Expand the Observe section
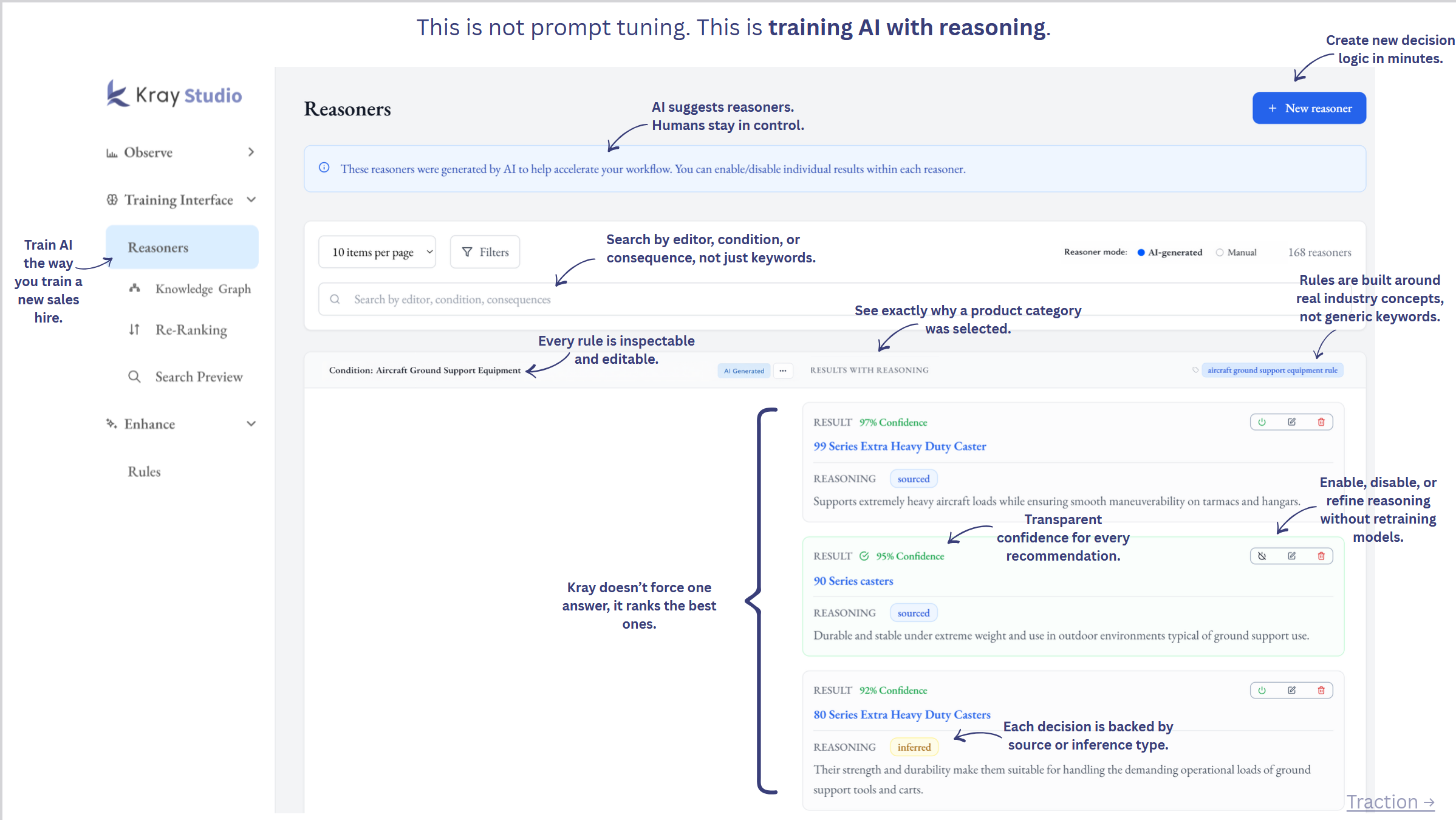Screen dimensions: 1456x820 [251, 152]
